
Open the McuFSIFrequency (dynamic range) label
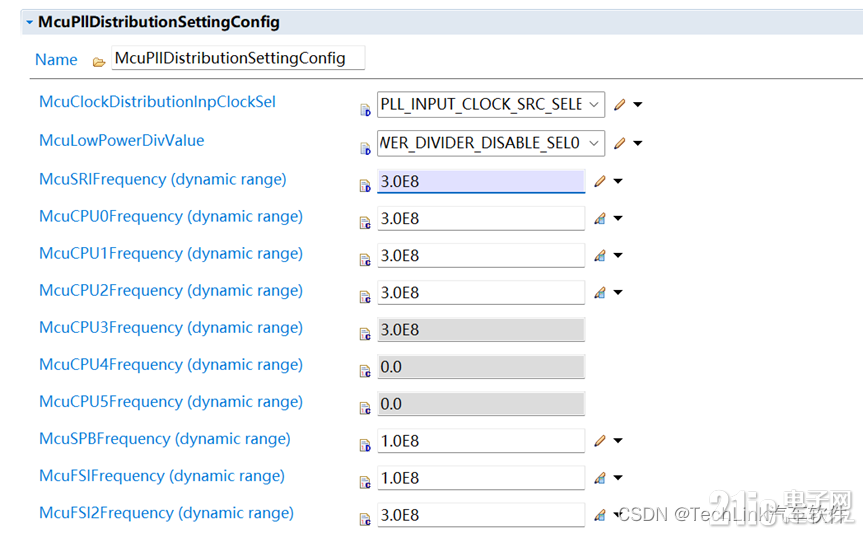[162, 476]
